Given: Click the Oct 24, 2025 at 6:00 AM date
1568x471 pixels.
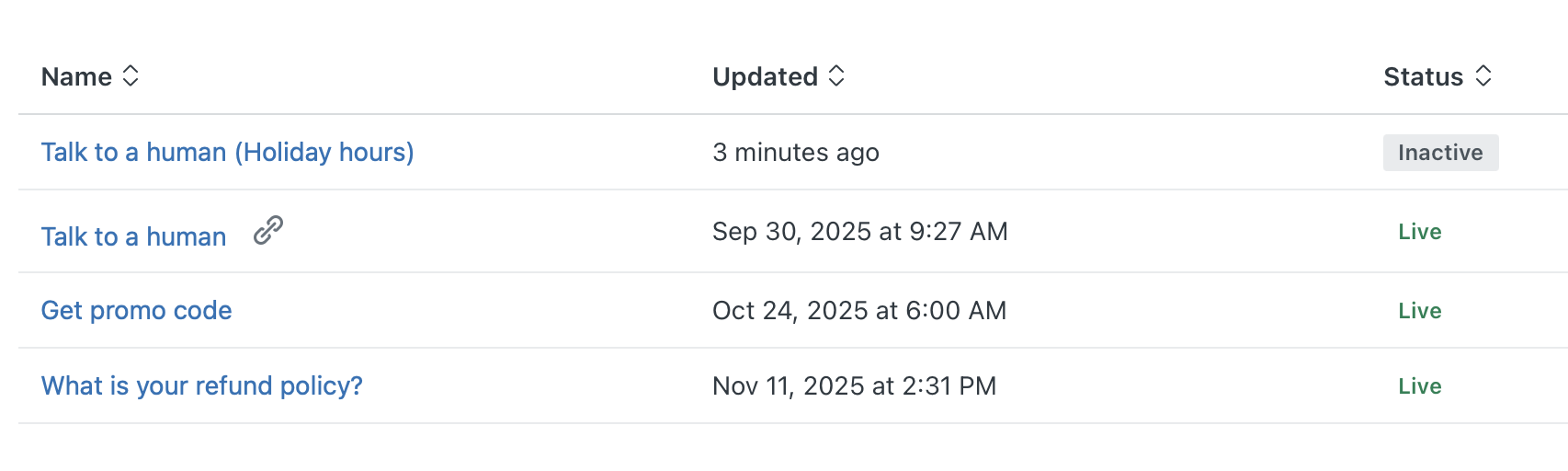Looking at the screenshot, I should 859,310.
